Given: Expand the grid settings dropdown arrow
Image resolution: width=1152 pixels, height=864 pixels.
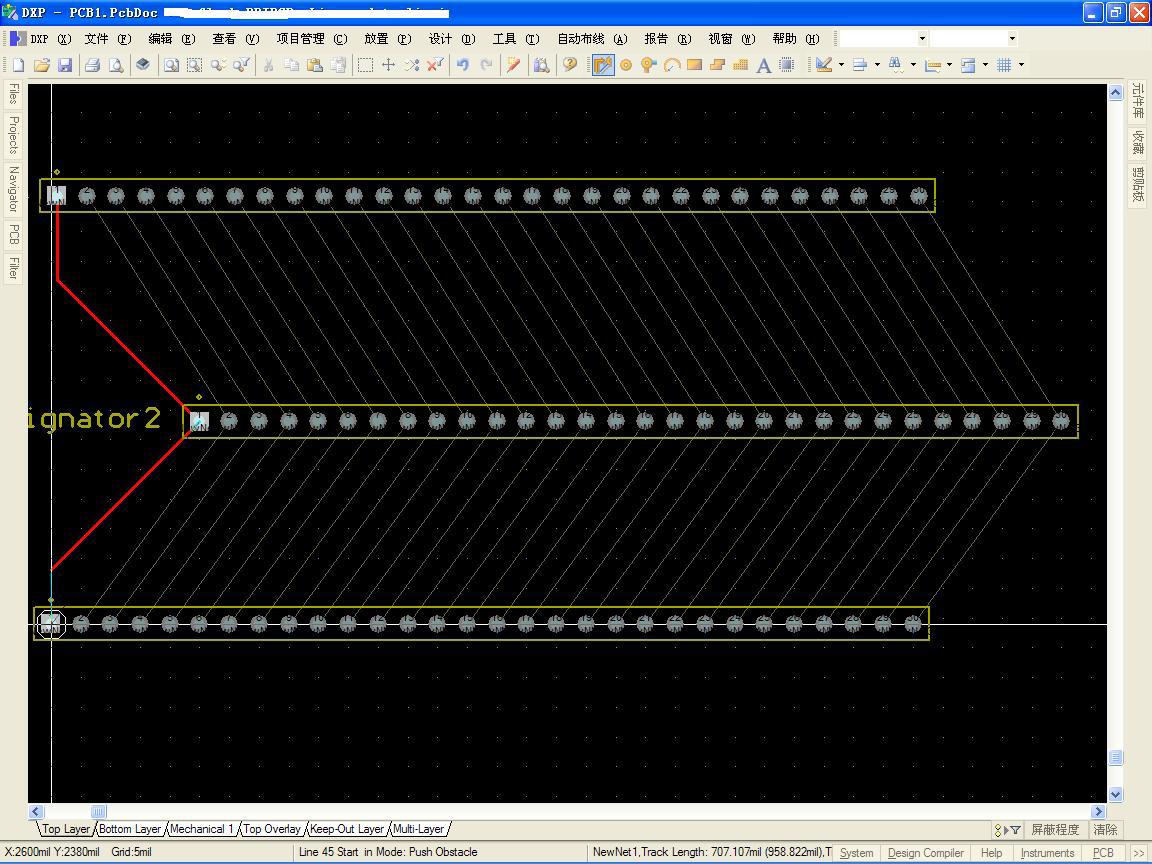Looking at the screenshot, I should tap(1021, 65).
